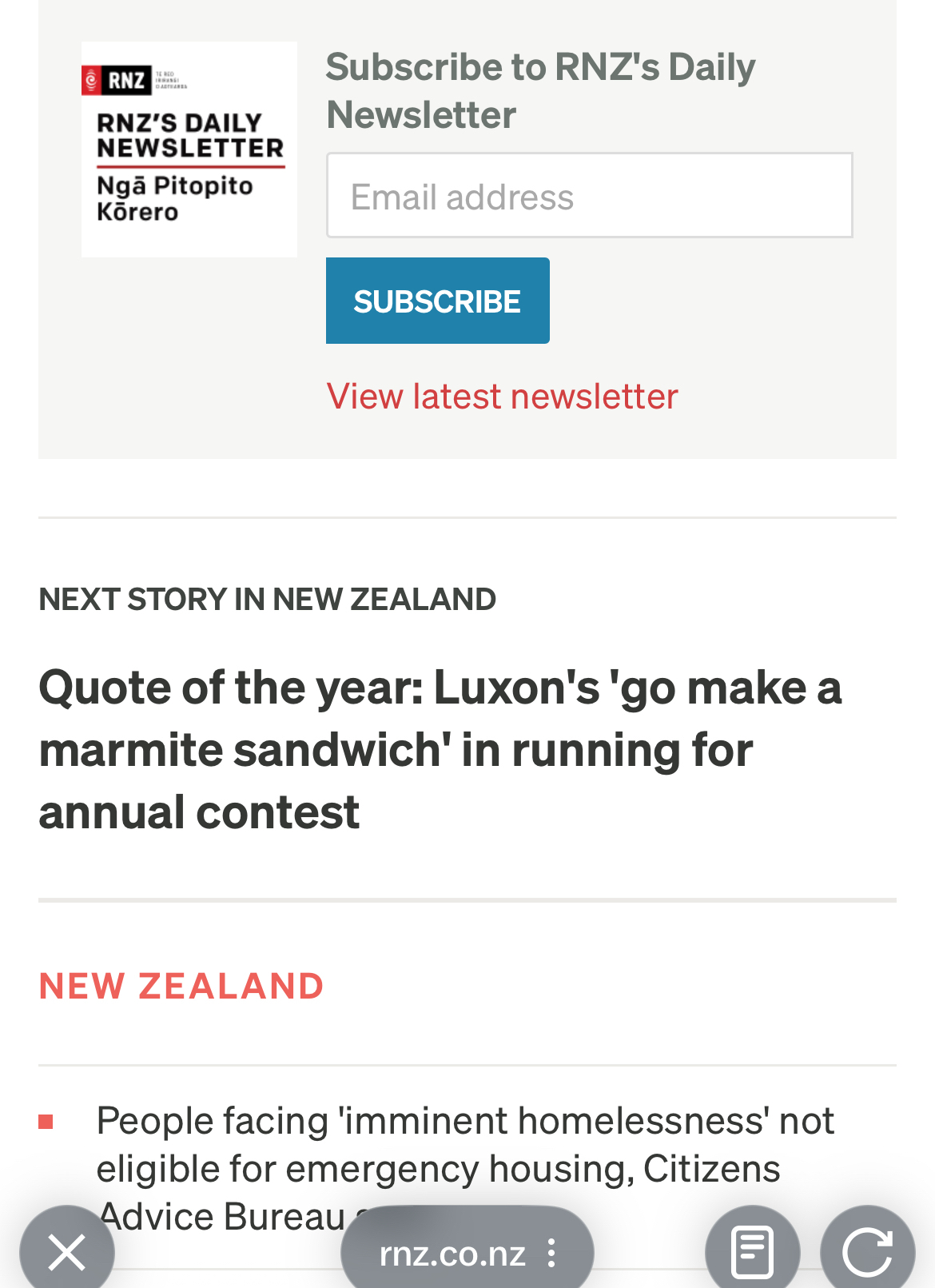The height and width of the screenshot is (1288, 935).
Task: Read the Luxon marmite sandwich quote story
Action: [440, 749]
